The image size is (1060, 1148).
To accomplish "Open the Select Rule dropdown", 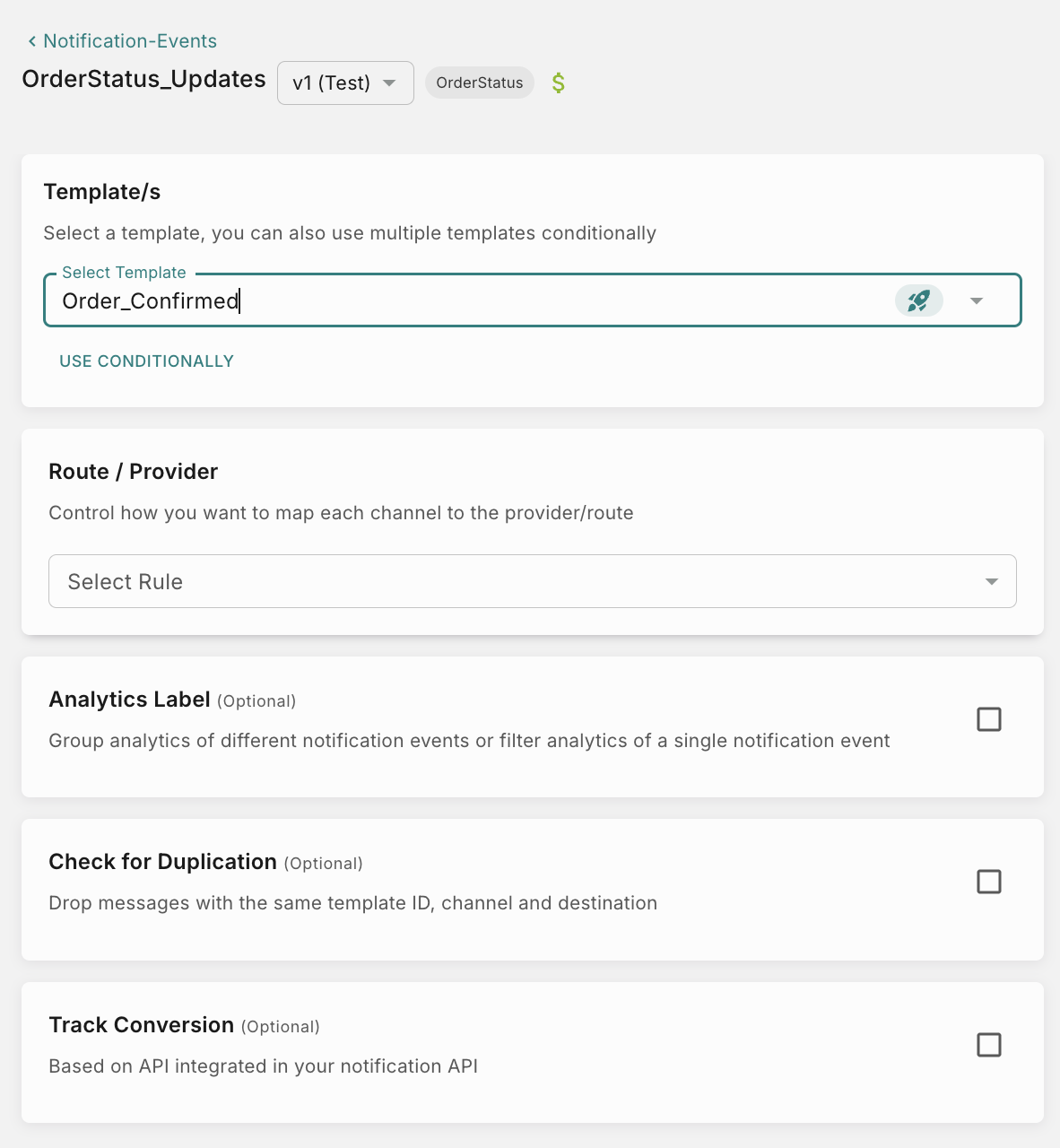I will point(520,581).
